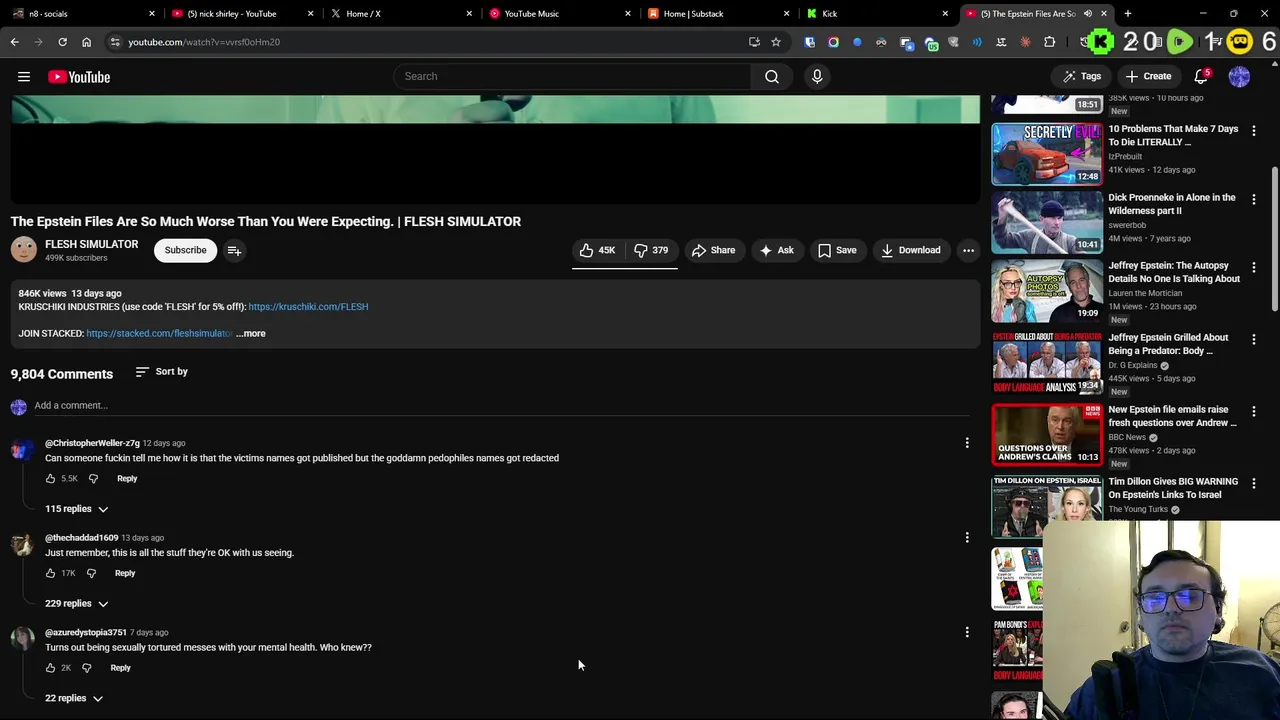Like azuredystopia3751's comment

[50, 668]
